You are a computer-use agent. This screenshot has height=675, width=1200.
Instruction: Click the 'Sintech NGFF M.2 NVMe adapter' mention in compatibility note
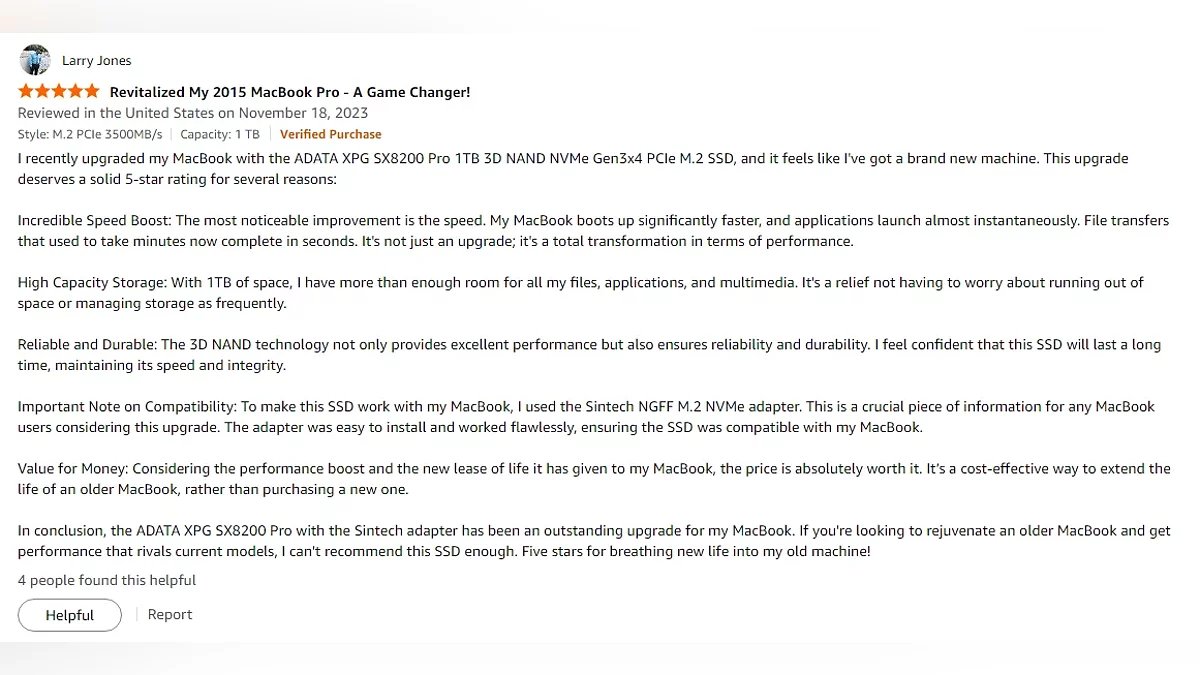tap(694, 407)
